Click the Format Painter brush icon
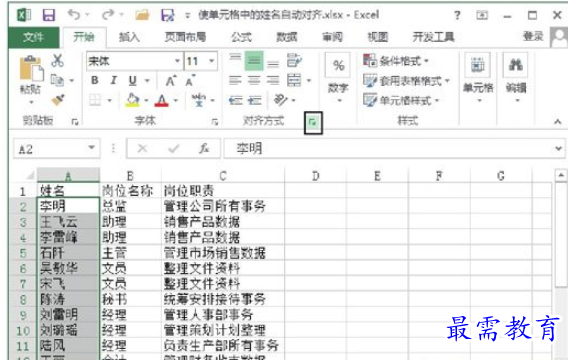Image resolution: width=568 pixels, height=360 pixels. coord(58,100)
